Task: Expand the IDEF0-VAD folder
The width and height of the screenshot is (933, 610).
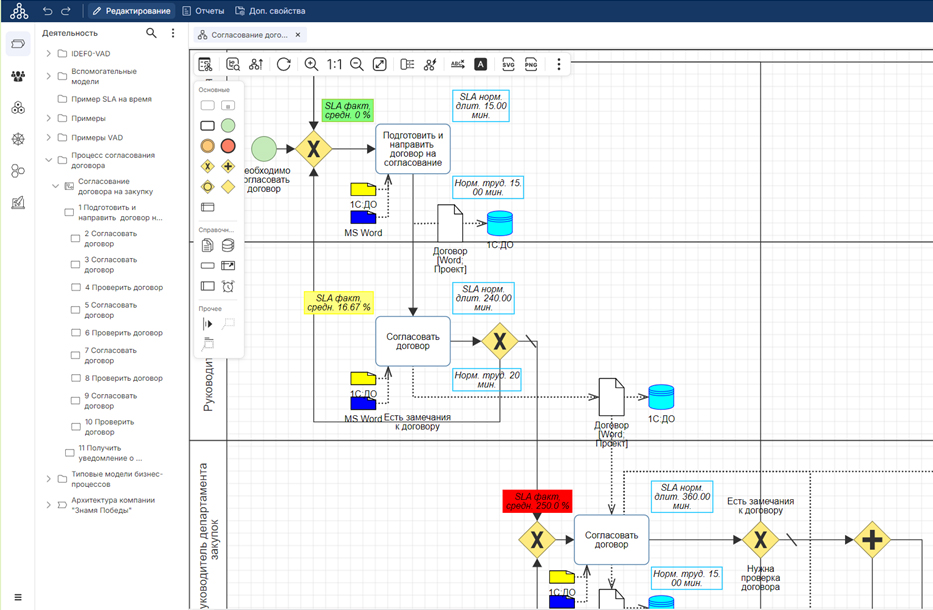Action: point(48,54)
